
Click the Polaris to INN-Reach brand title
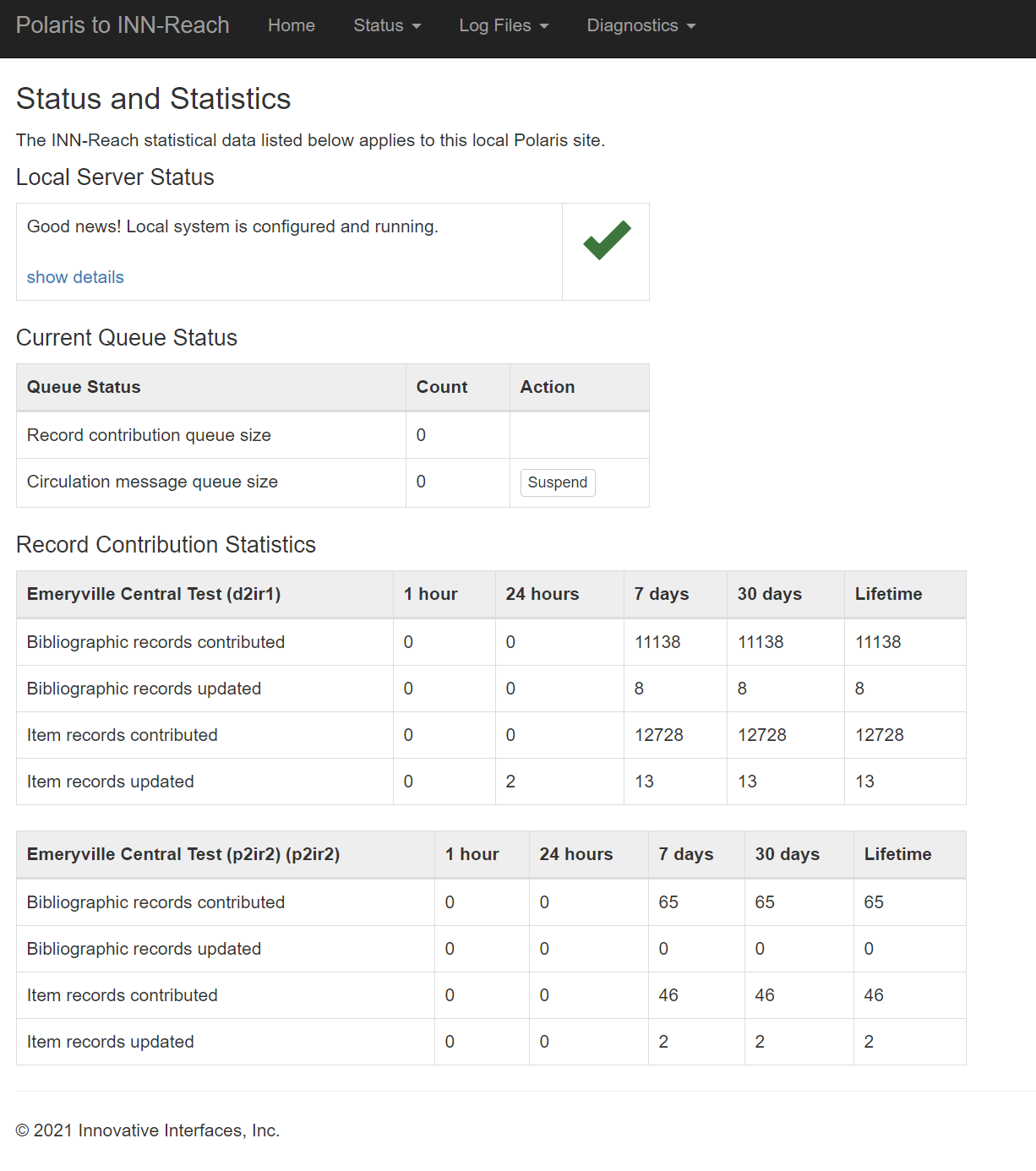point(123,25)
